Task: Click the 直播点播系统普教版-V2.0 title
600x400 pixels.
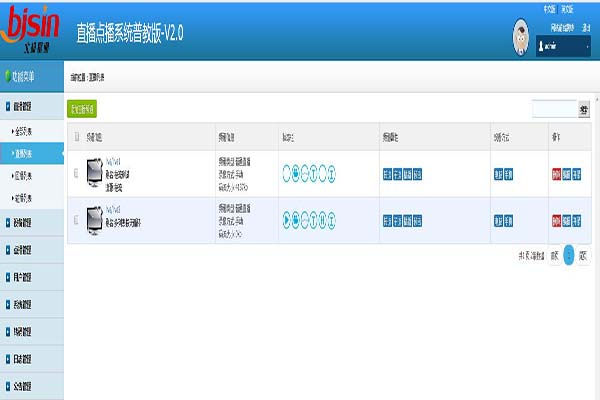Action: coord(130,33)
